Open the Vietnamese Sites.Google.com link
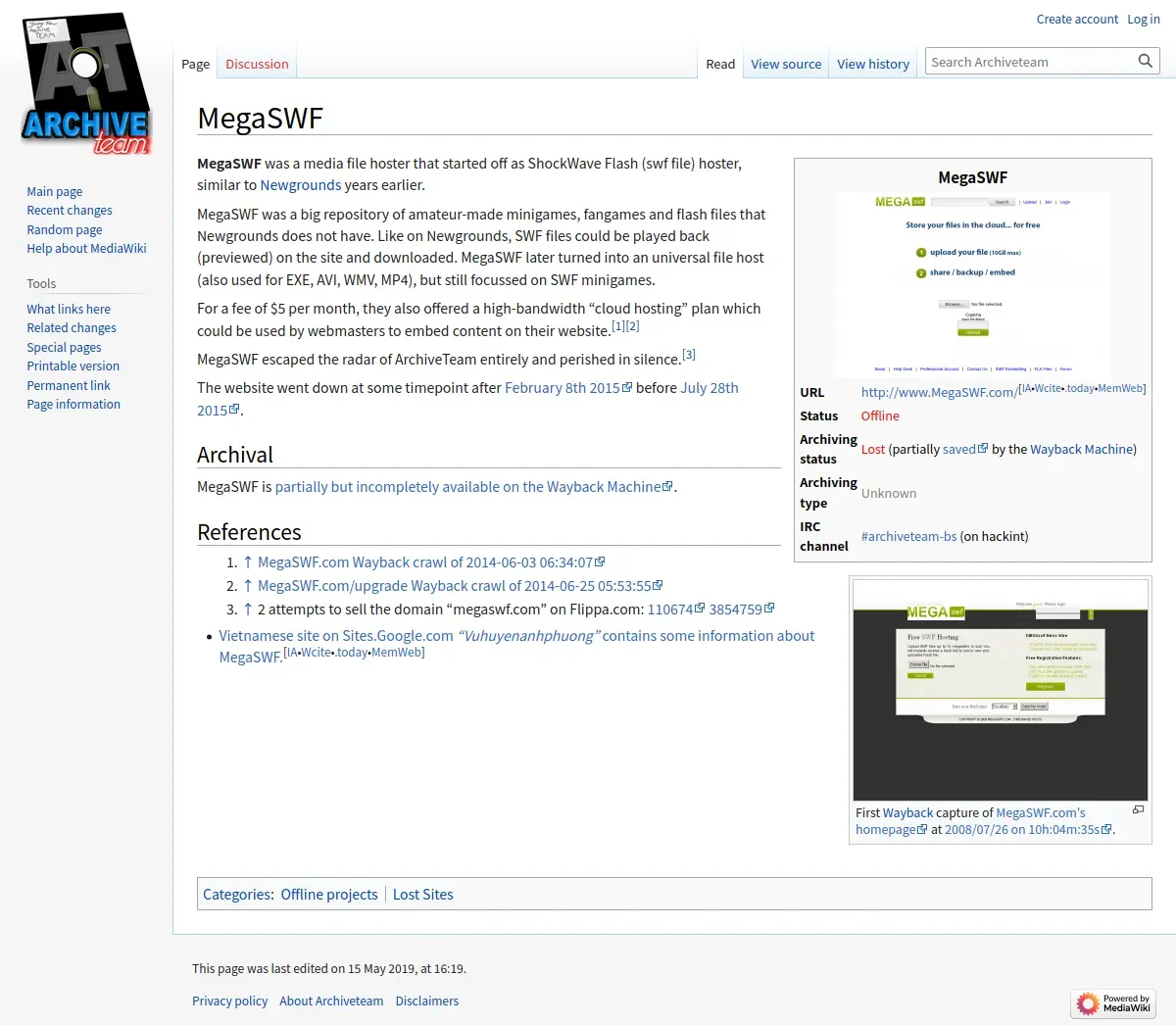This screenshot has height=1025, width=1176. tap(516, 635)
